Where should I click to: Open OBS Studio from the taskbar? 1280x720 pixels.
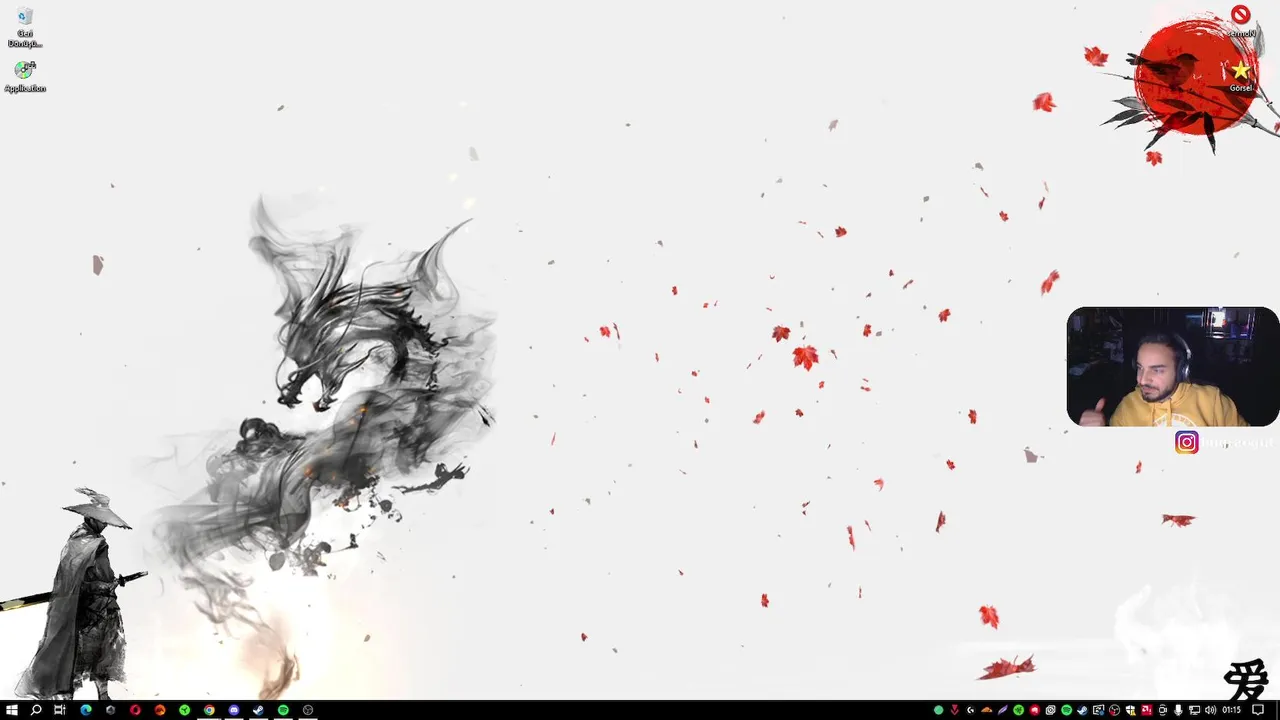pyautogui.click(x=308, y=710)
